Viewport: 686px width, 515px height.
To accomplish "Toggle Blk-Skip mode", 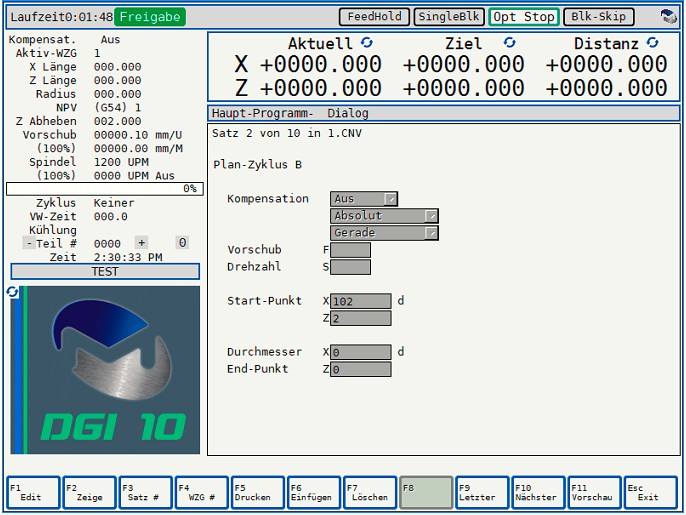I will (598, 17).
